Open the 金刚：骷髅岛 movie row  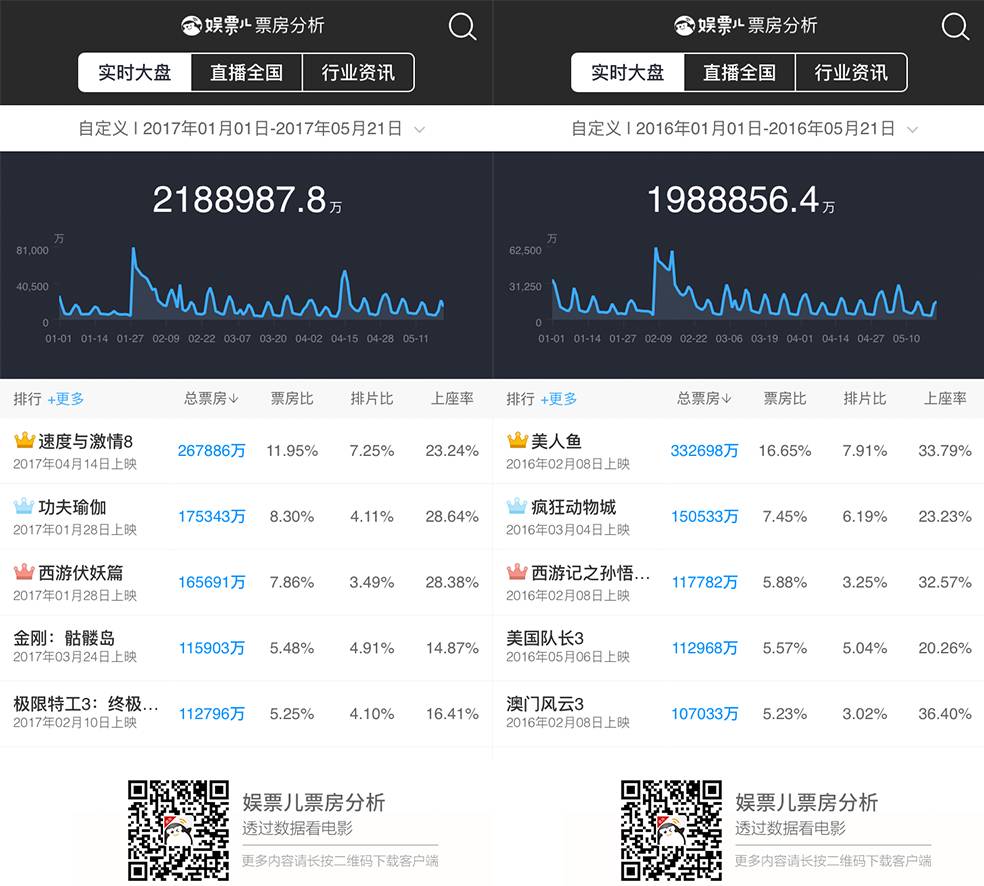coord(246,648)
